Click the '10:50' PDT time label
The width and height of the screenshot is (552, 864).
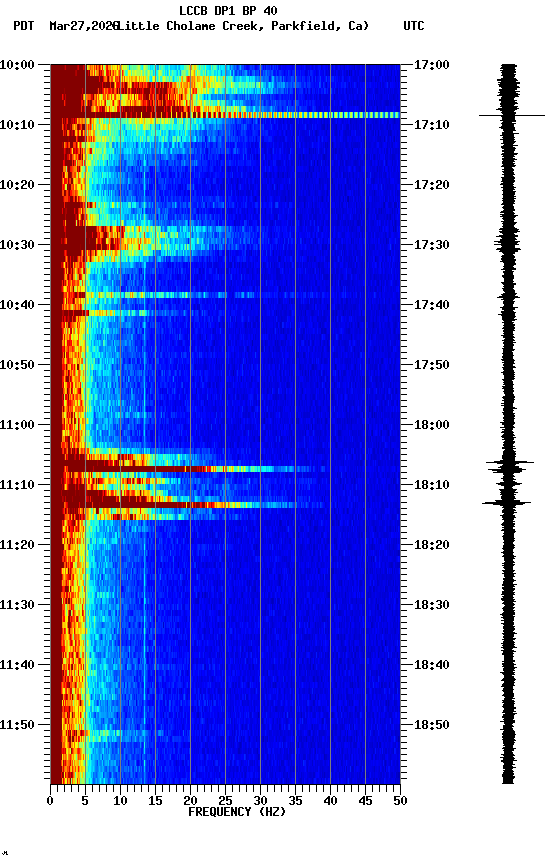17,365
